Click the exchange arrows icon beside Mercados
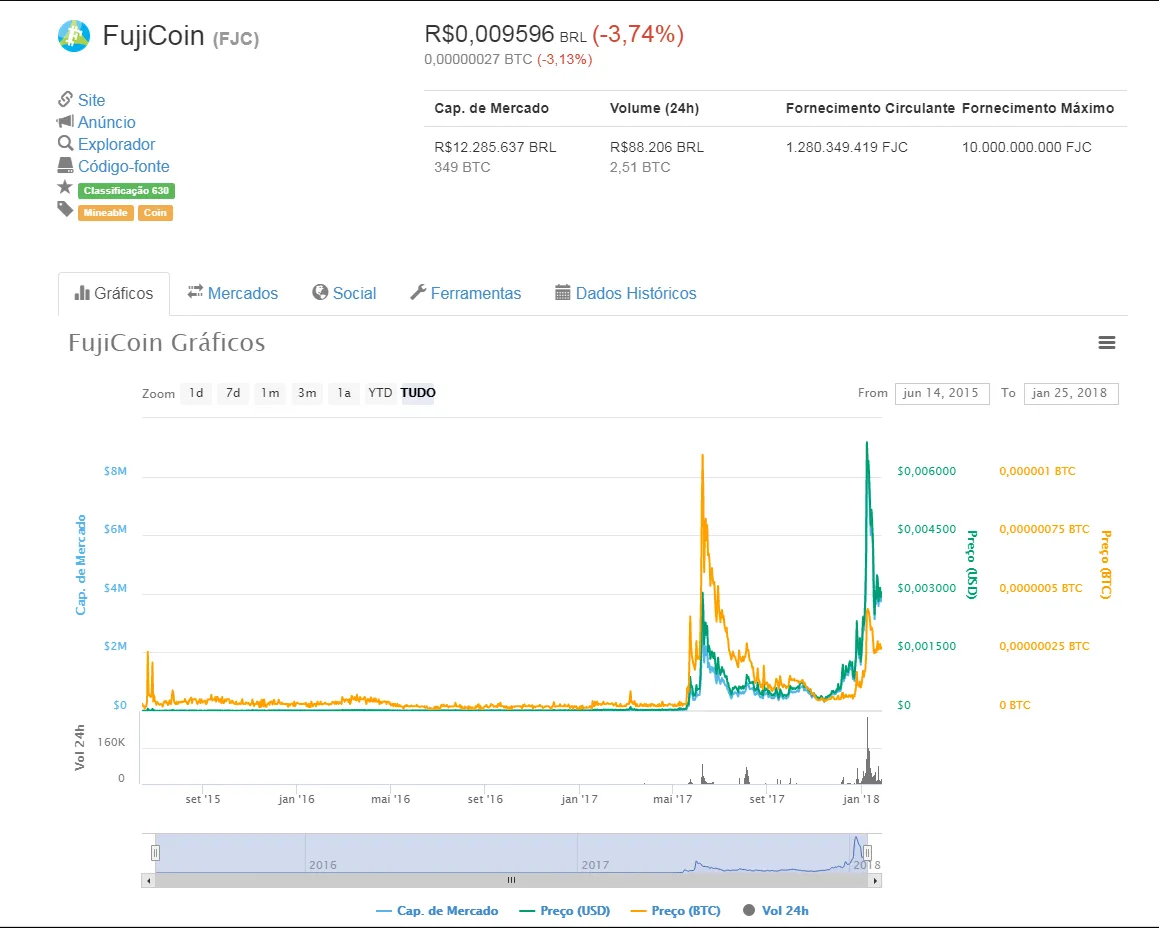Viewport: 1159px width, 928px height. pyautogui.click(x=195, y=292)
